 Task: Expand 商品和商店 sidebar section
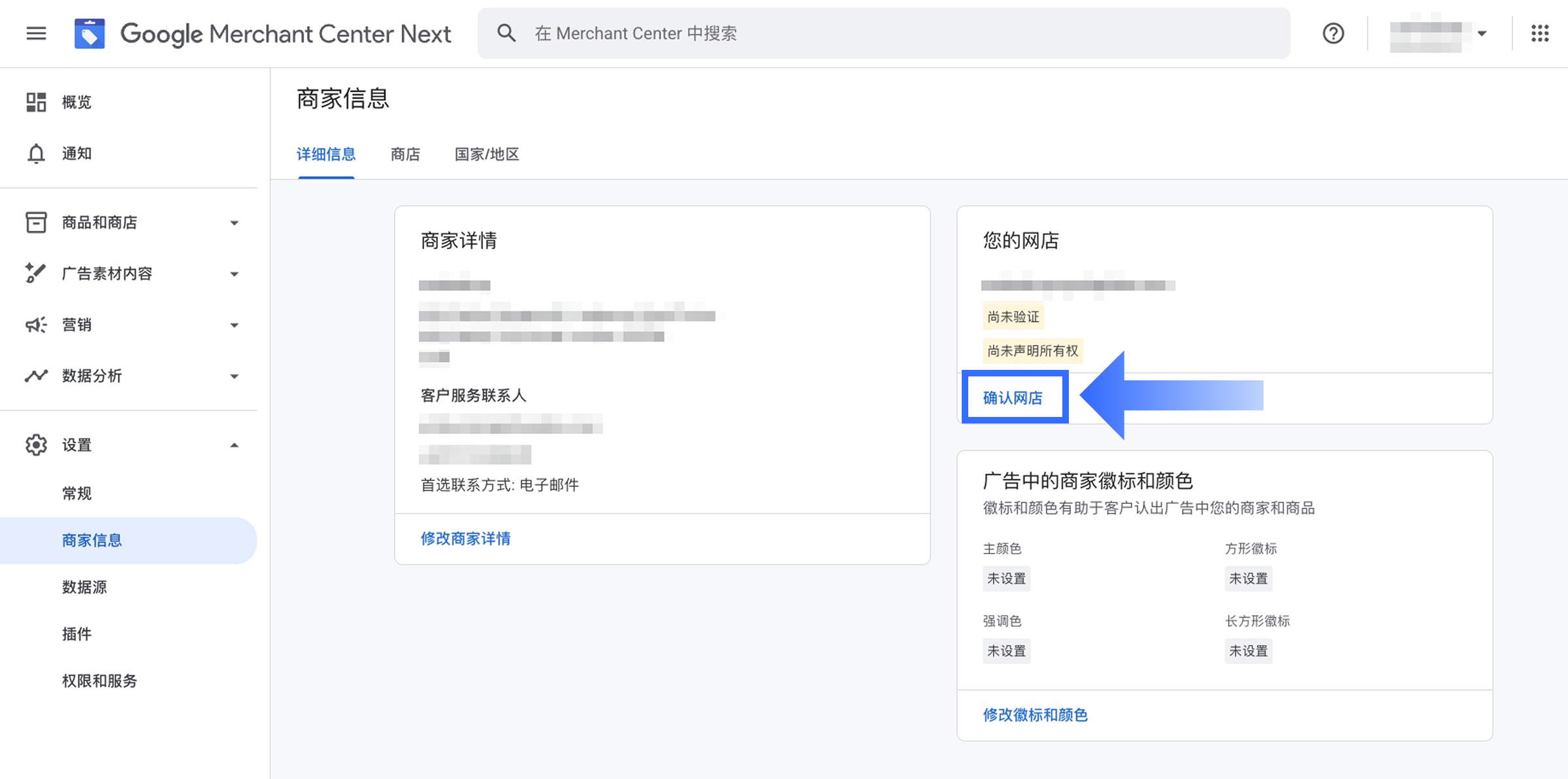pos(234,223)
